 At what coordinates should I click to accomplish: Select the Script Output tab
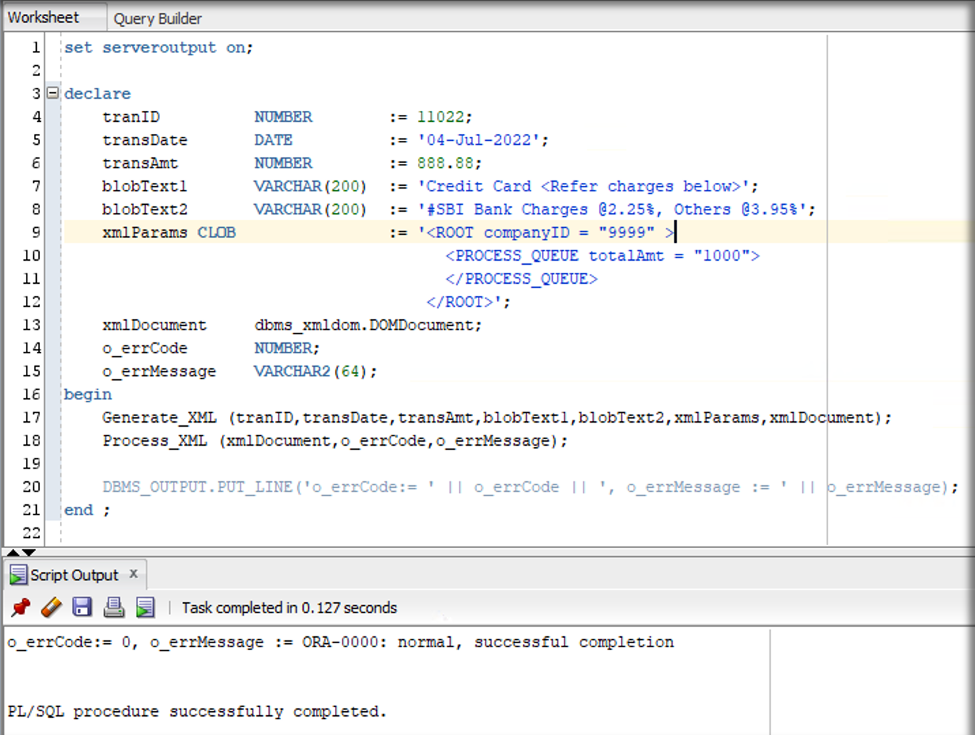[74, 575]
